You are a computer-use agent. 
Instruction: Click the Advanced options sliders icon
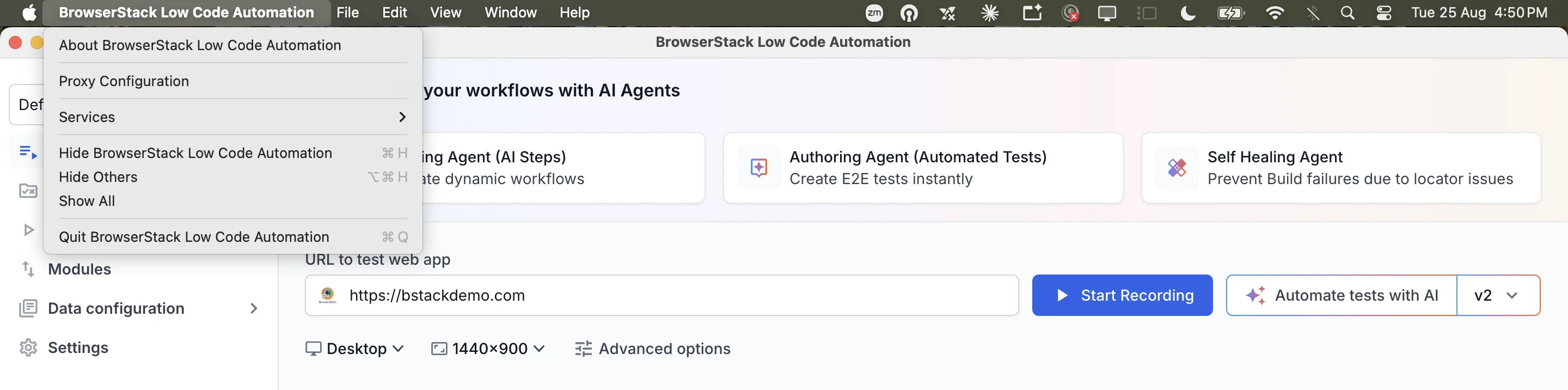(x=583, y=349)
